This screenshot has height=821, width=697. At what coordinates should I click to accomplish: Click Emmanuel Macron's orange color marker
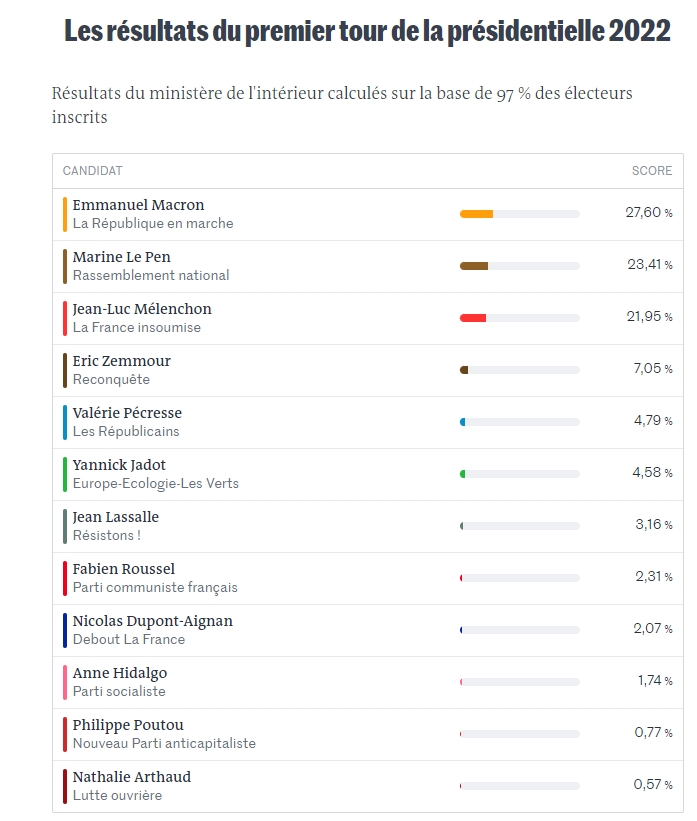pos(65,214)
